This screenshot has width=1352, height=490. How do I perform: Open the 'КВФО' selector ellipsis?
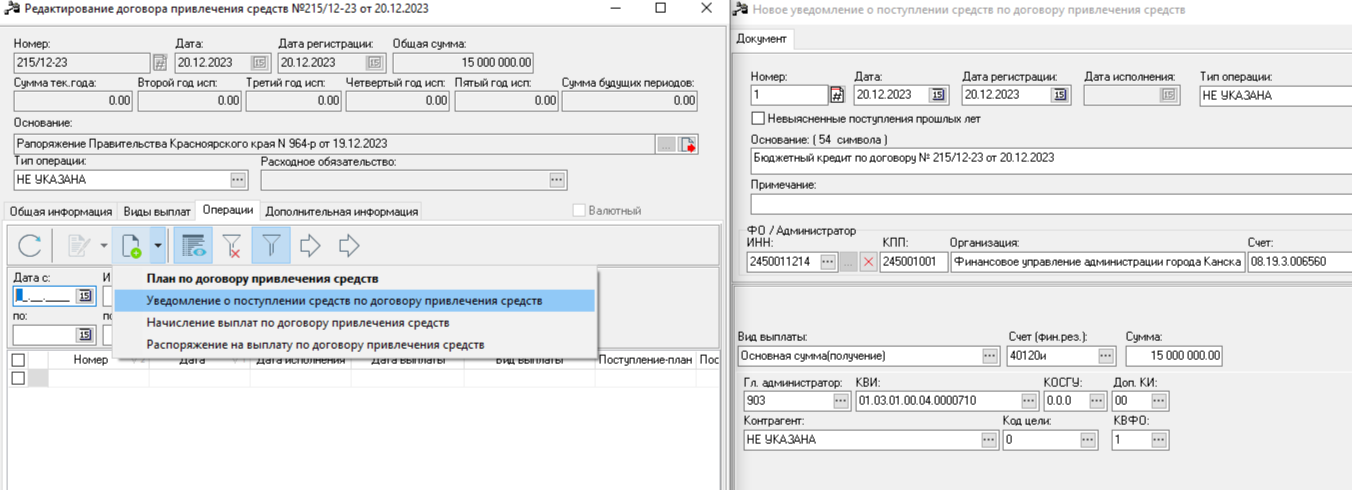[x=1160, y=440]
